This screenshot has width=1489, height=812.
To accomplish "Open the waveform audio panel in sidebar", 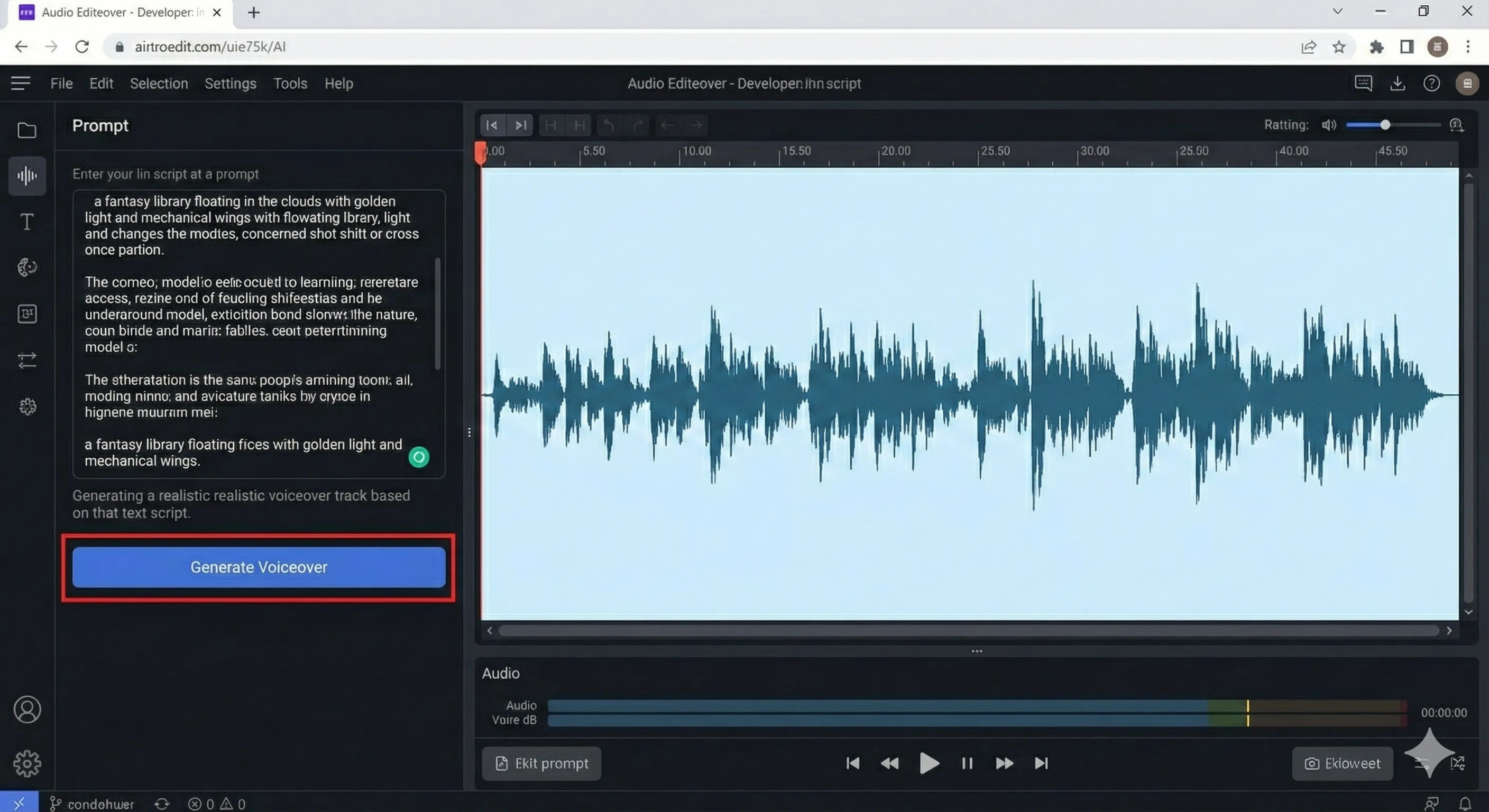I will [27, 176].
